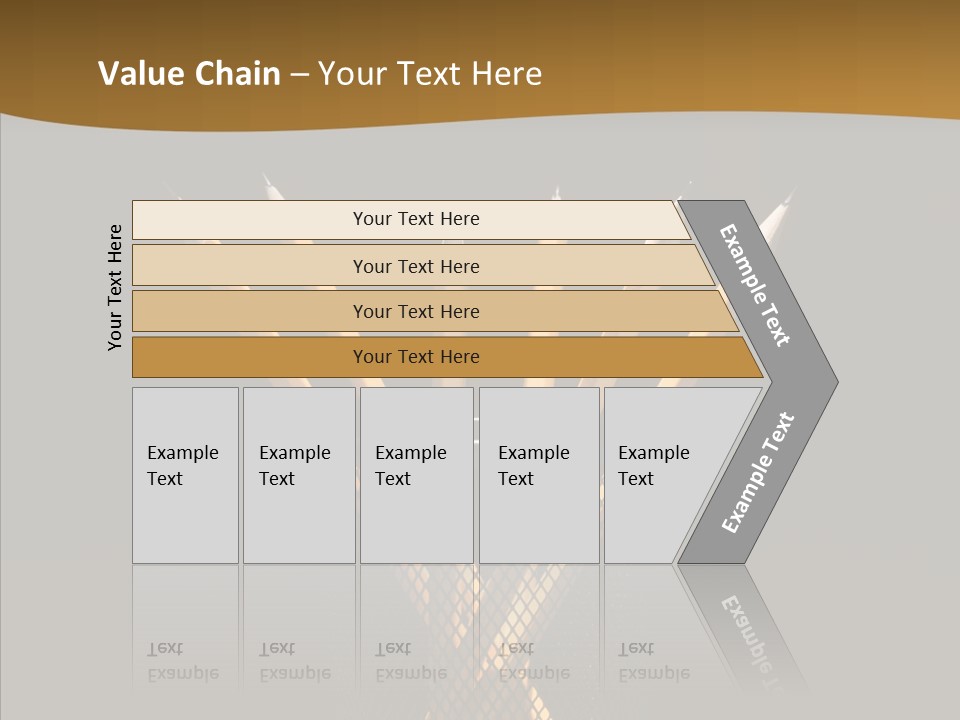Select the darkest brown 'Your Text Here' bar

click(x=415, y=357)
